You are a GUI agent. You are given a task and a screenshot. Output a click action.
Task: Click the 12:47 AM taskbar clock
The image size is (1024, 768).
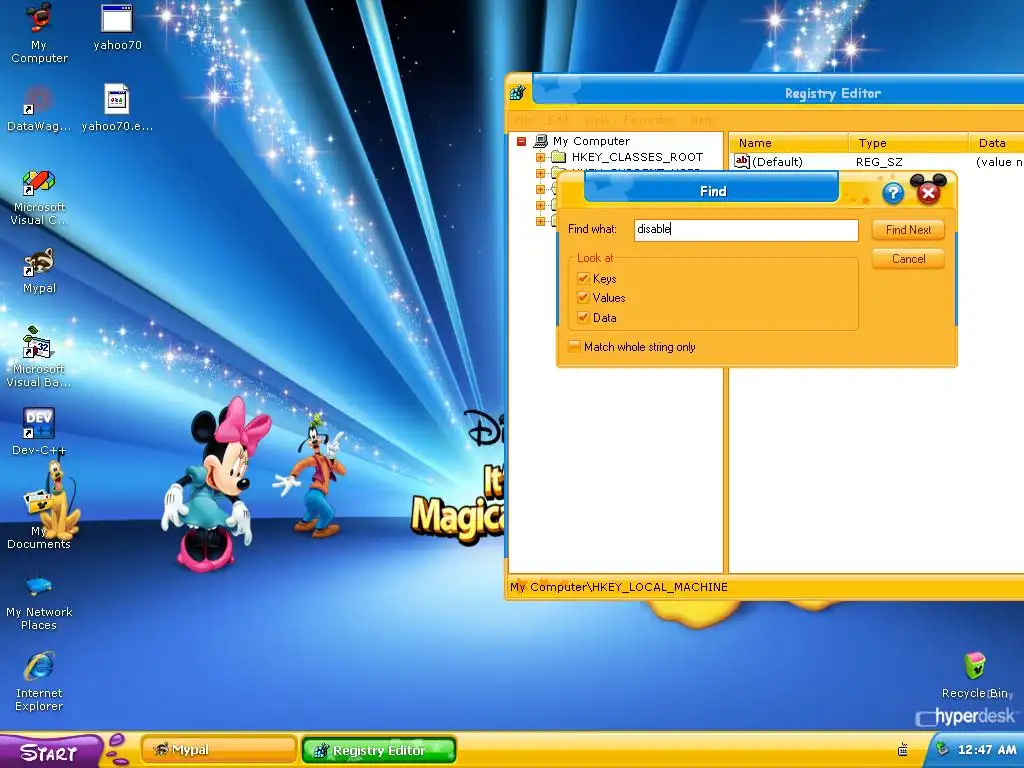click(987, 750)
